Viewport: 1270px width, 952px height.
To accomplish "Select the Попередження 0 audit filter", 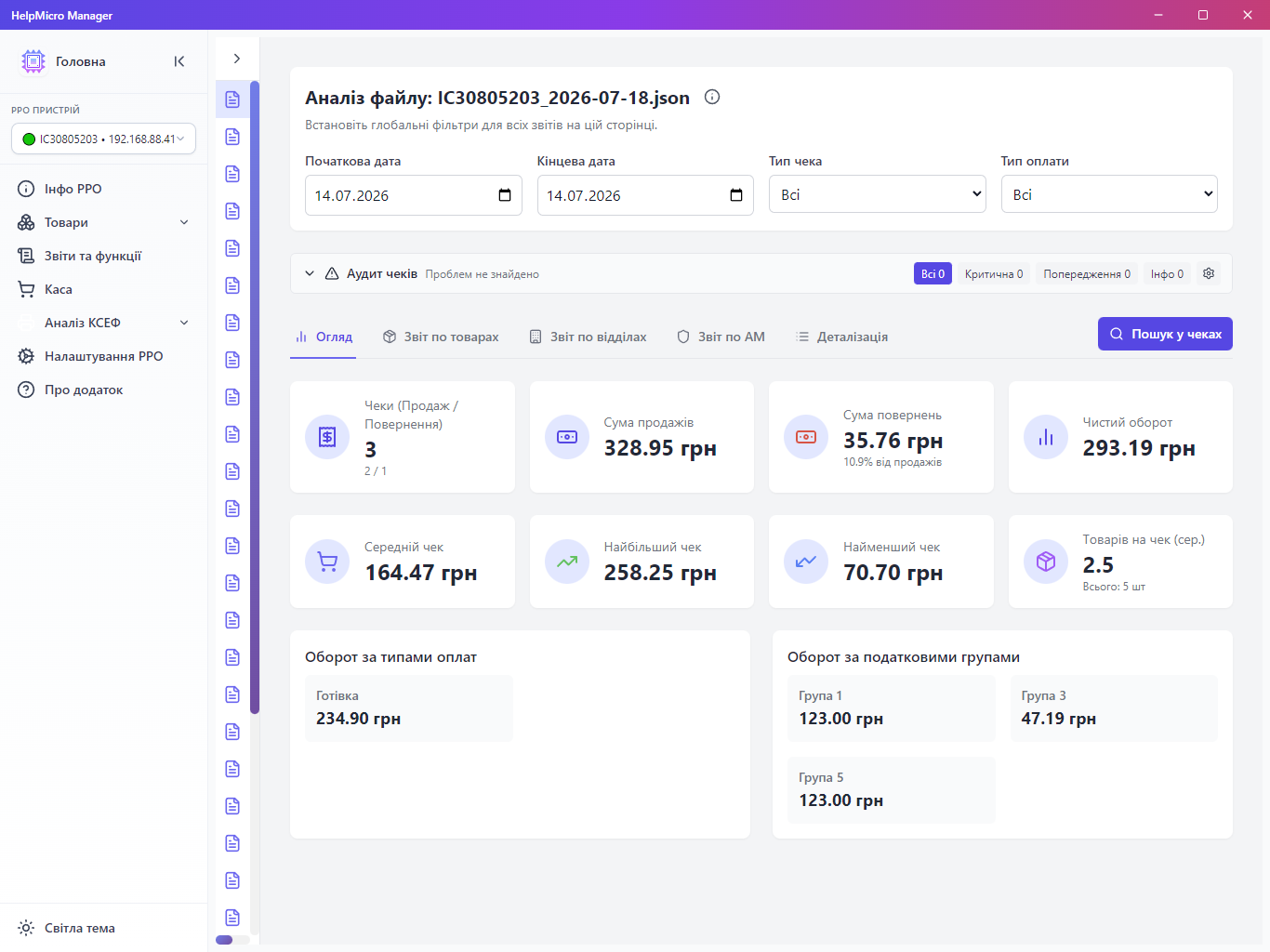I will point(1087,273).
